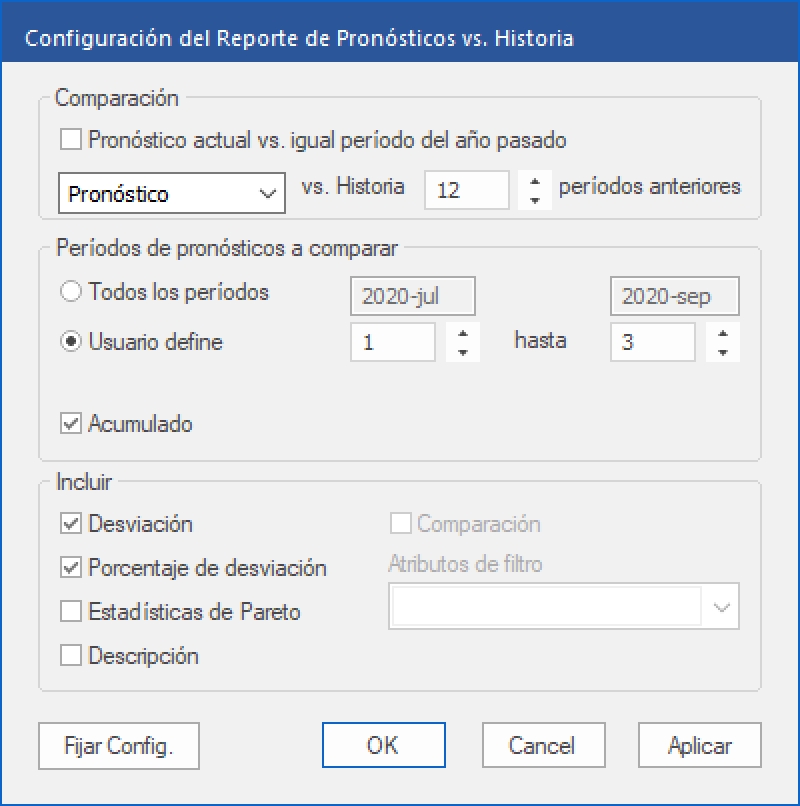Image resolution: width=800 pixels, height=806 pixels.
Task: Toggle the Desviación checkbox
Action: click(71, 524)
